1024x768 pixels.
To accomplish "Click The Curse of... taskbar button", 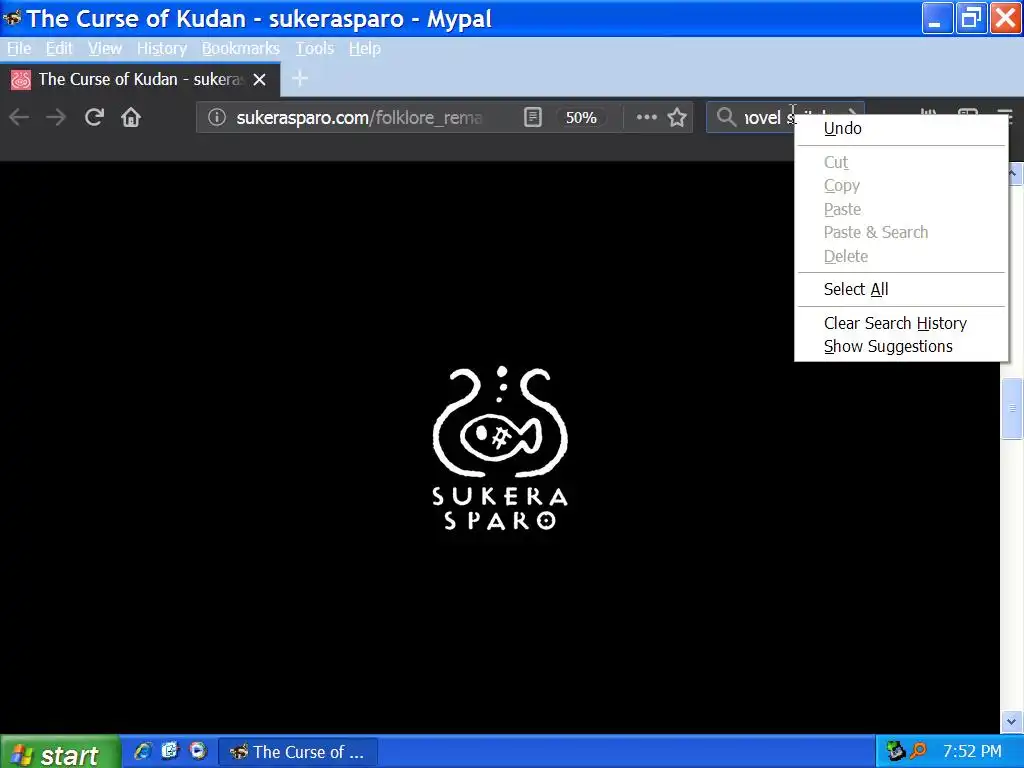I will point(297,752).
